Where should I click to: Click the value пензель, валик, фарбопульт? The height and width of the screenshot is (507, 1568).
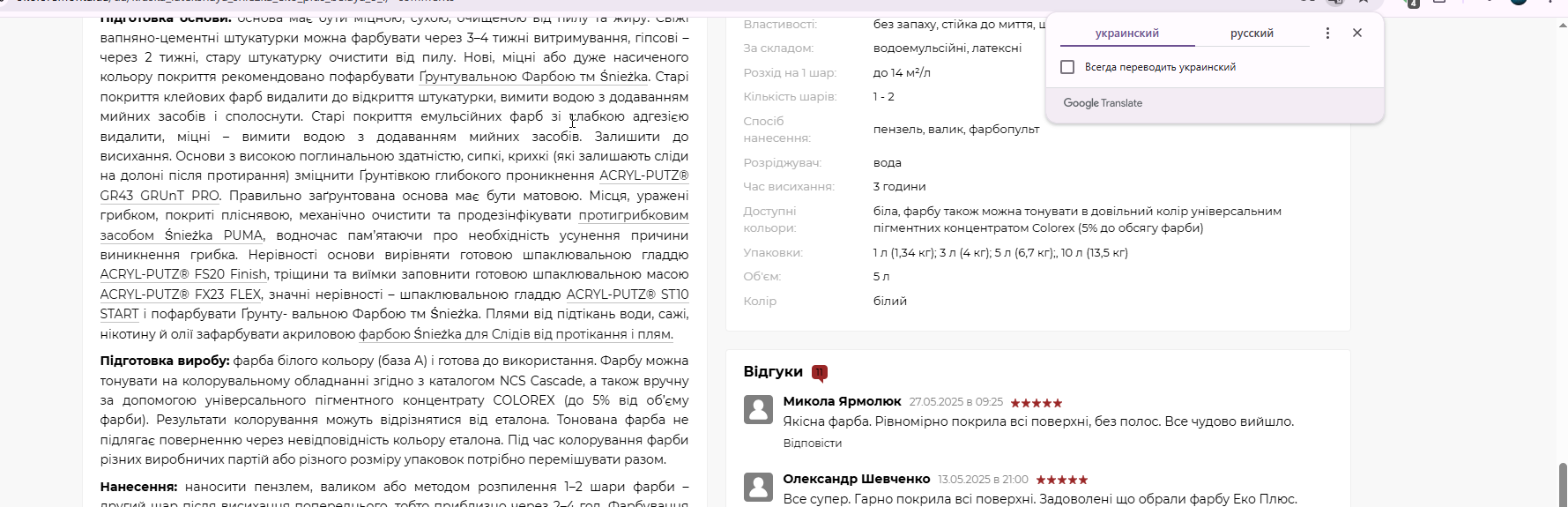tap(956, 130)
